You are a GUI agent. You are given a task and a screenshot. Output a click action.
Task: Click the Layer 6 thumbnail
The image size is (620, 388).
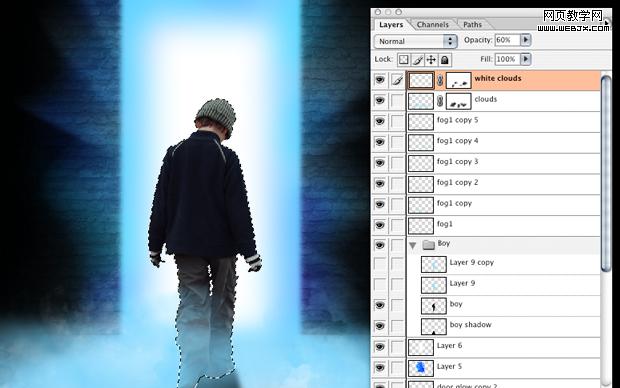click(421, 347)
